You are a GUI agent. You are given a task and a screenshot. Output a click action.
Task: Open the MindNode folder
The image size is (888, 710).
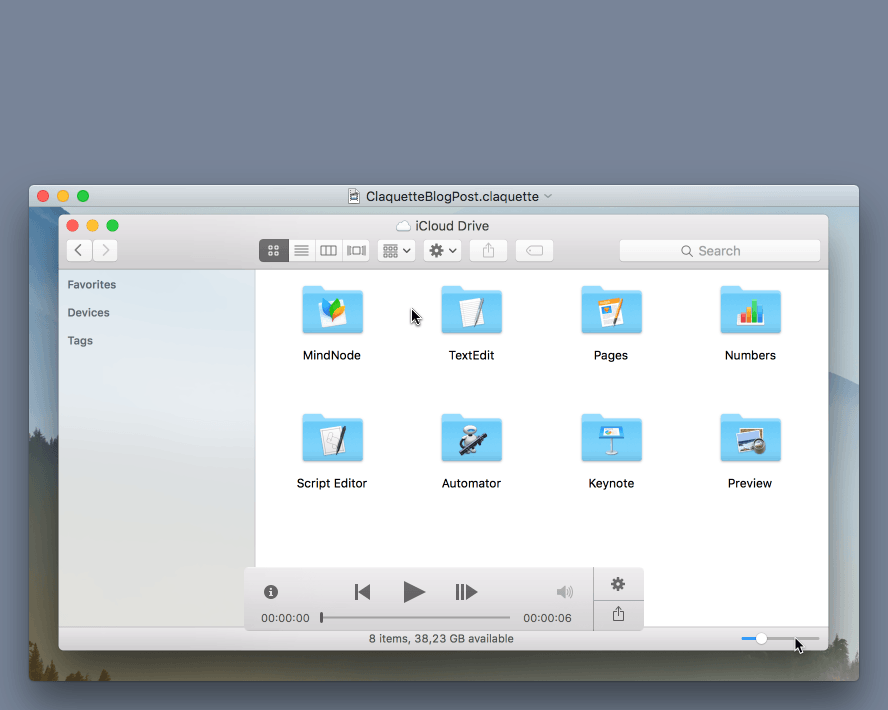coord(332,310)
